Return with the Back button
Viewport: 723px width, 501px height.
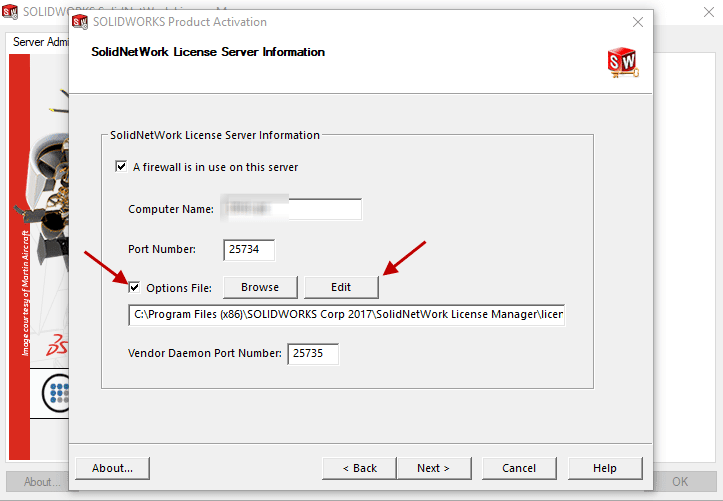click(359, 468)
